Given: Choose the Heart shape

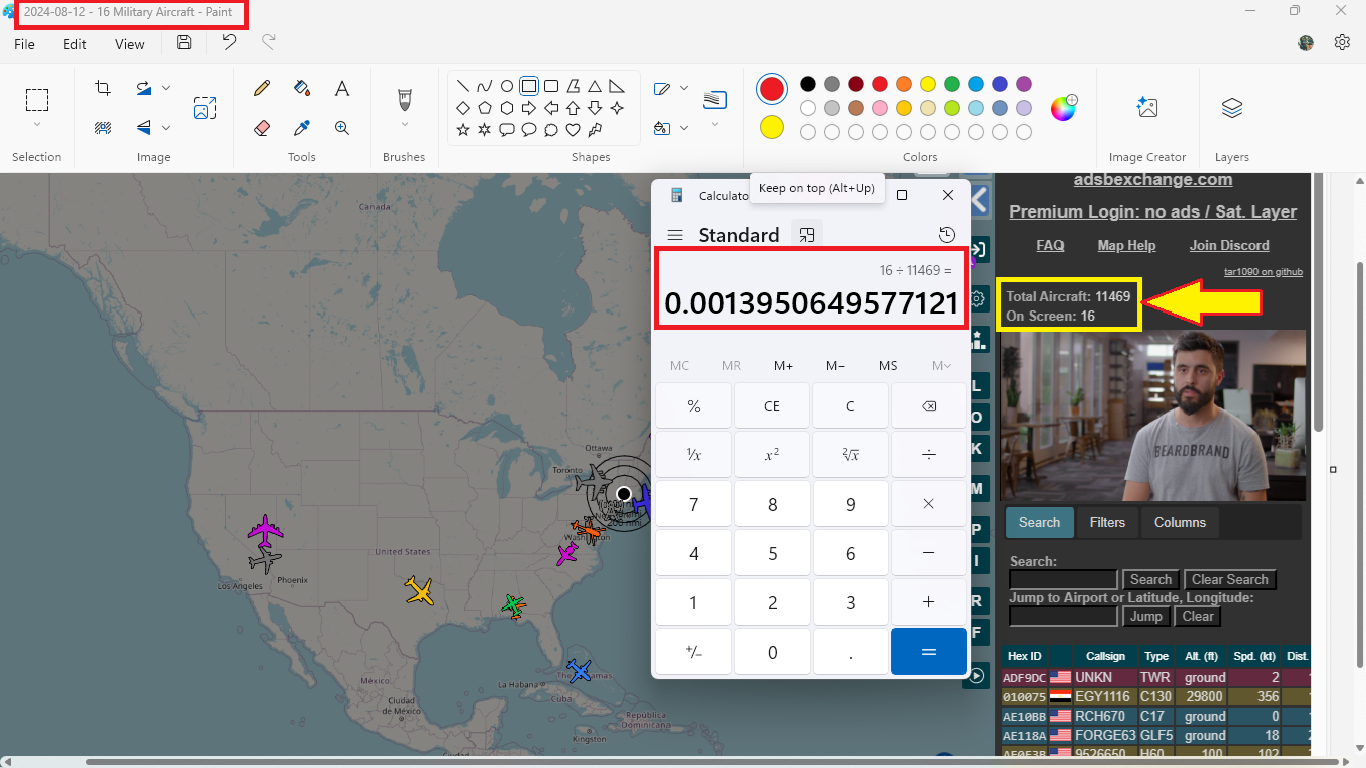Looking at the screenshot, I should click(573, 130).
